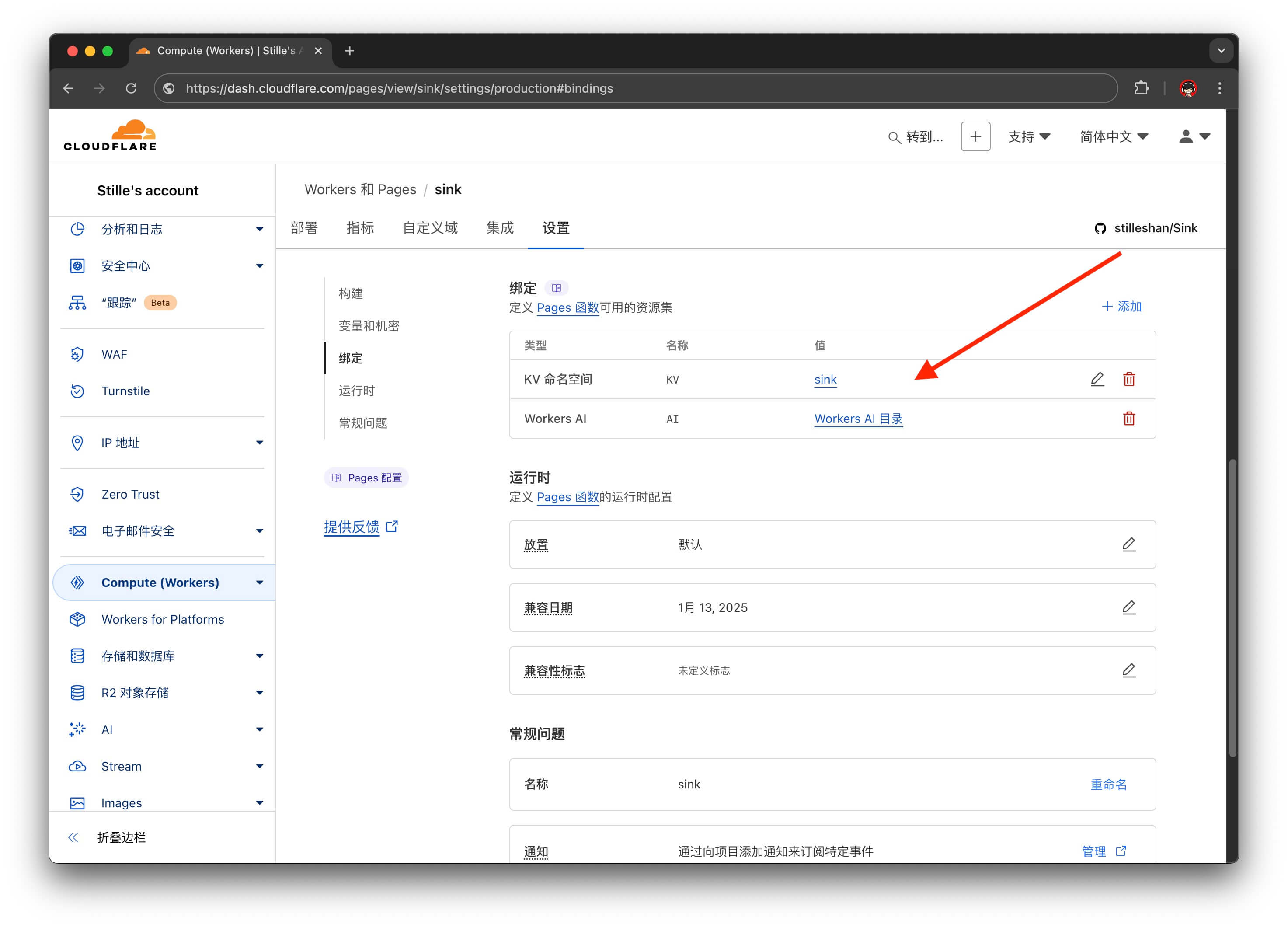
Task: Click the browser extensions puzzle icon
Action: [x=1141, y=88]
